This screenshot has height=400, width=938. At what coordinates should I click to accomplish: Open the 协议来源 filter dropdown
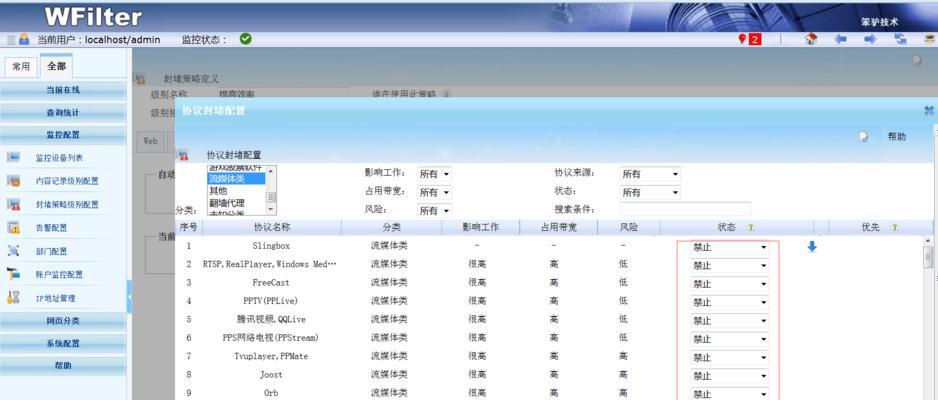[x=650, y=174]
